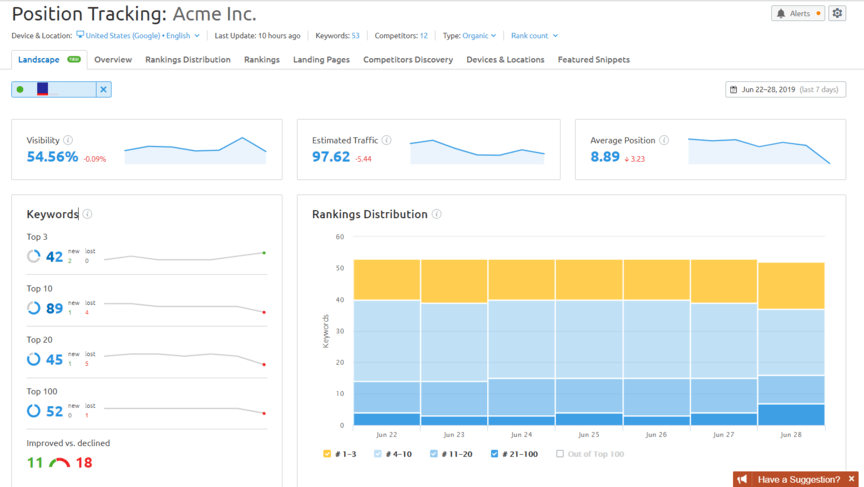Click the Estimated Traffic value 97.62

tap(331, 156)
